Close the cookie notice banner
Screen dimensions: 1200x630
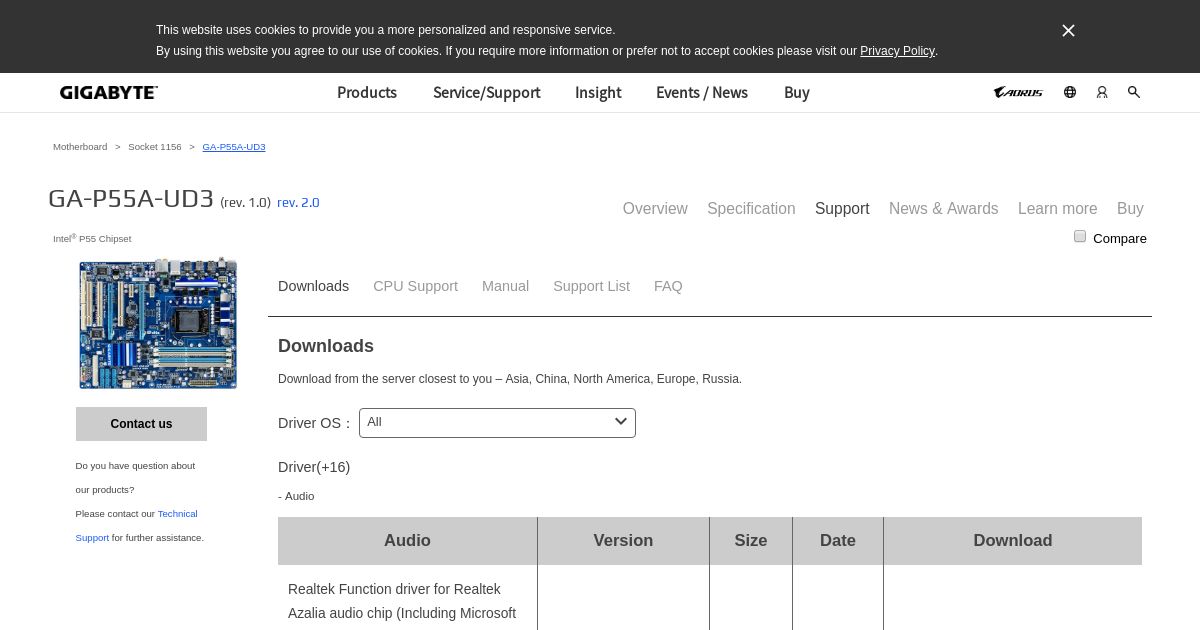[x=1068, y=31]
